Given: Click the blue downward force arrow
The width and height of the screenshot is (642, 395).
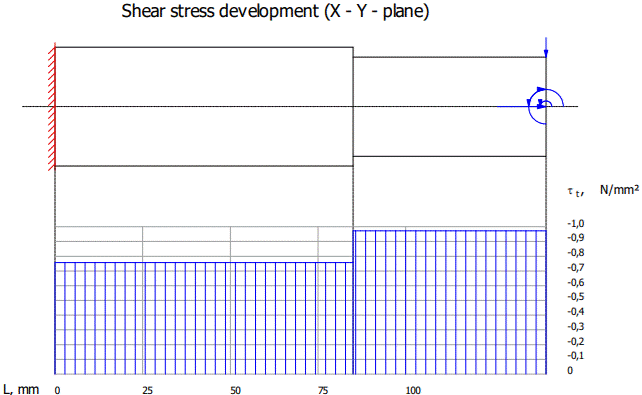Looking at the screenshot, I should 546,47.
